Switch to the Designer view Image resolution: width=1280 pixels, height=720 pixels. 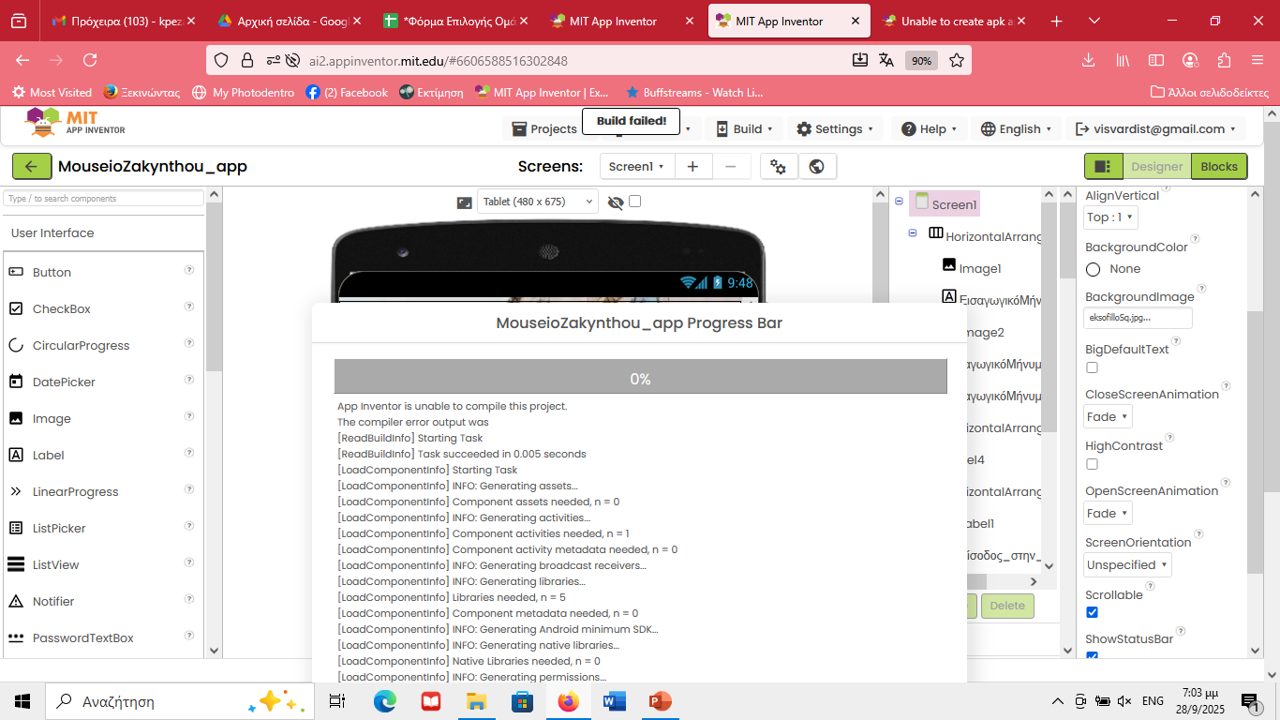(1157, 167)
